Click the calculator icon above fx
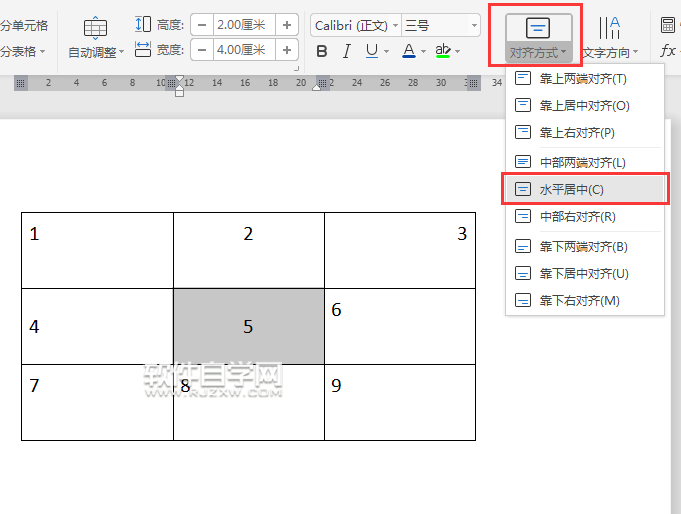The width and height of the screenshot is (681, 514). point(668,25)
